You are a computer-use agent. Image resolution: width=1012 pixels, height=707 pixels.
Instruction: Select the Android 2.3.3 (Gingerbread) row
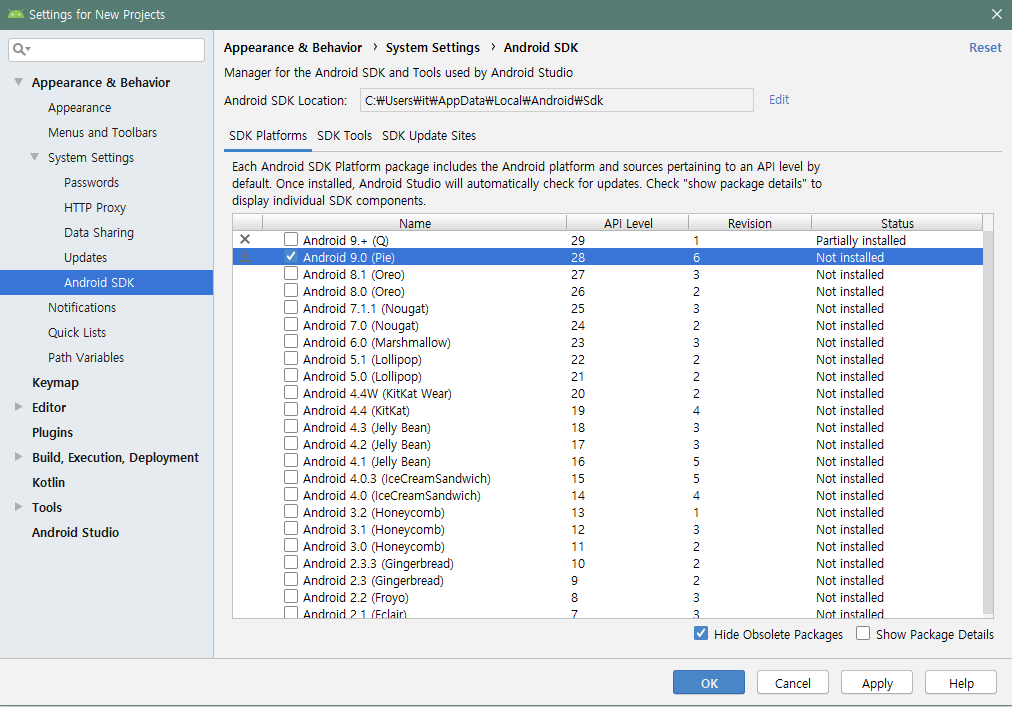pyautogui.click(x=607, y=563)
